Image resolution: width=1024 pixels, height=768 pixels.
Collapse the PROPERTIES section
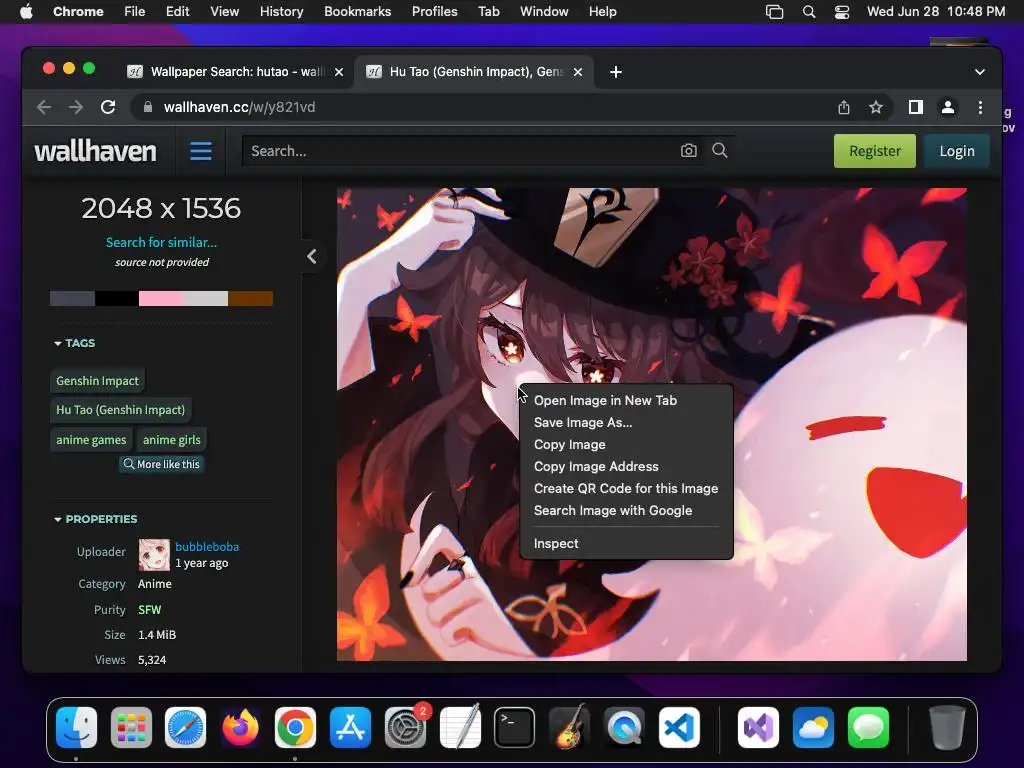tap(95, 519)
